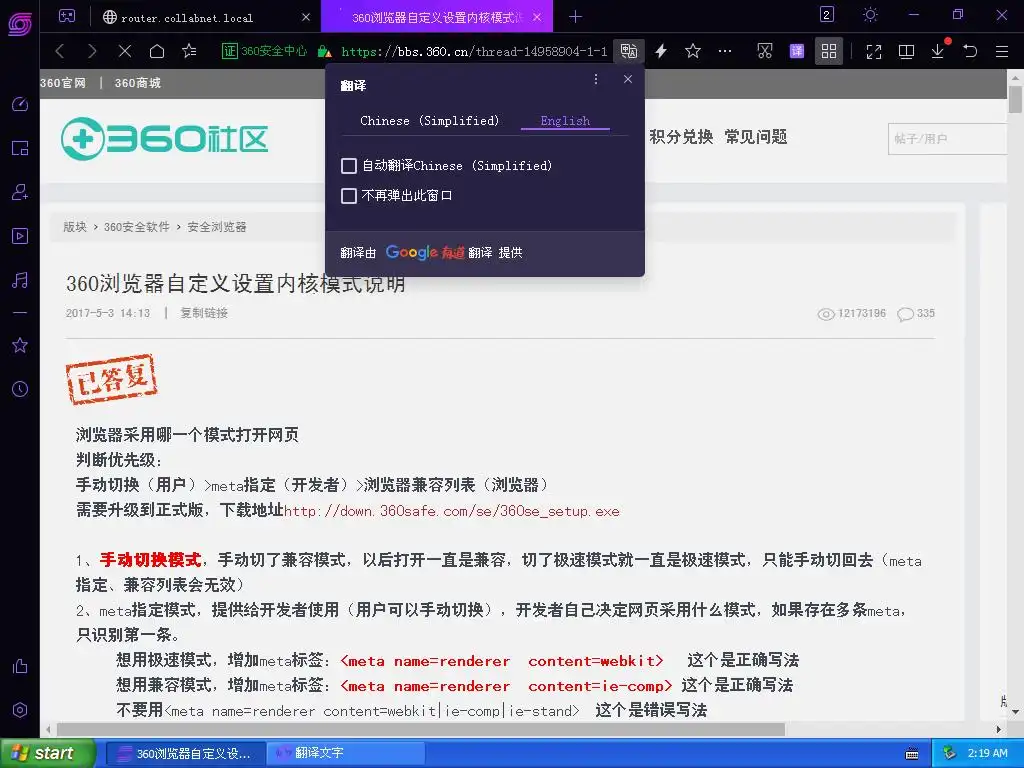Click the 360安全软件 breadcrumb link
The image size is (1024, 768).
136,227
